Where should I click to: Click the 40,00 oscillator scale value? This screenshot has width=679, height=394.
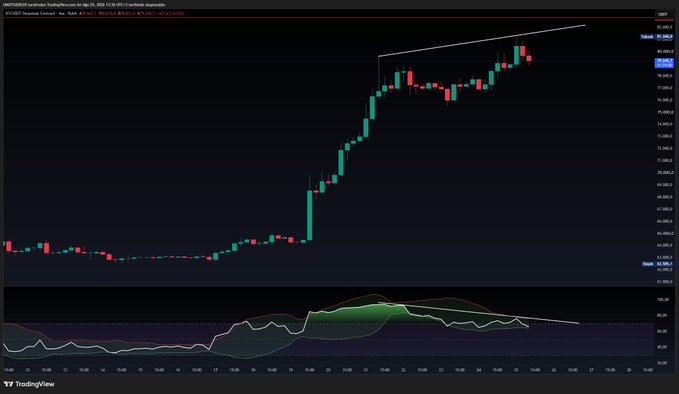tap(663, 347)
